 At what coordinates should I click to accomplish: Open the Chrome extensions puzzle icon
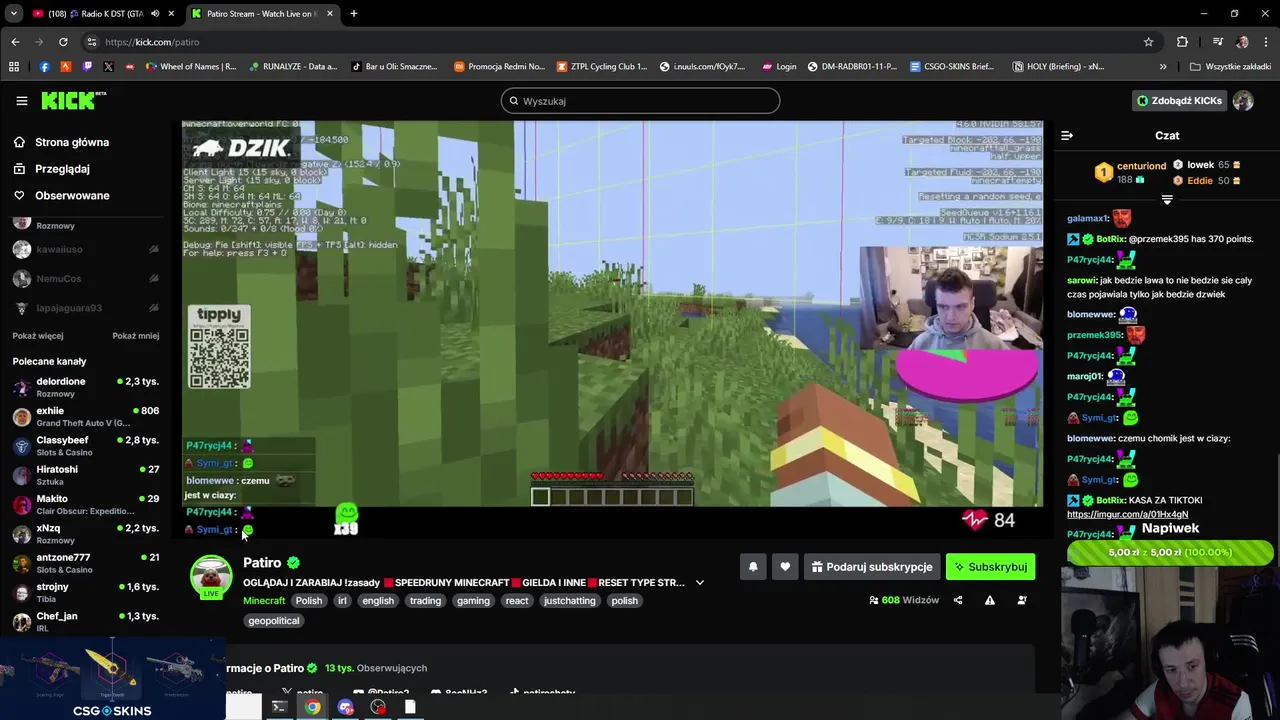click(1183, 42)
